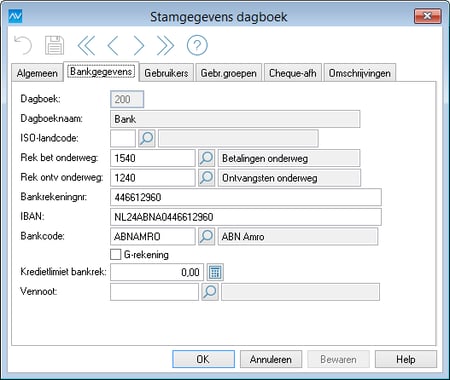Open calculator for Kredietlimiet bankrek
The image size is (450, 380).
(x=215, y=272)
